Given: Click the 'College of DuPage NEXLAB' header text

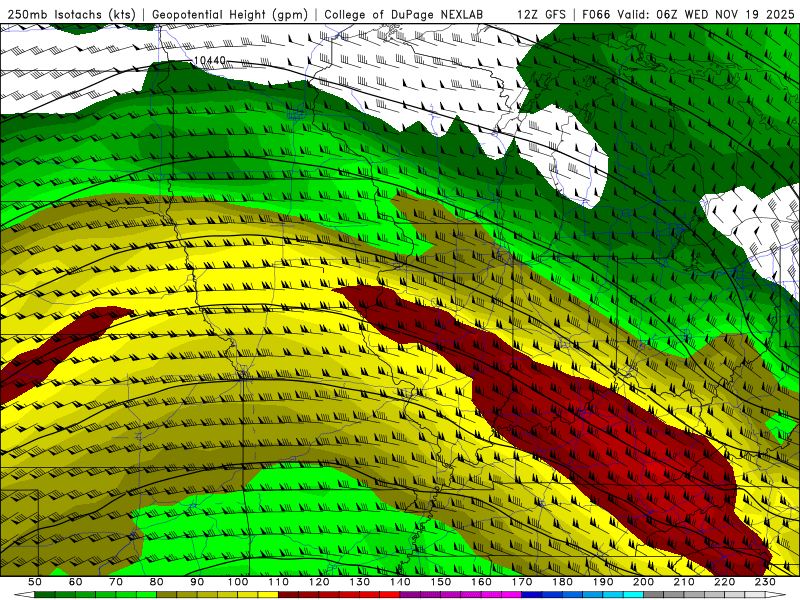Looking at the screenshot, I should point(403,14).
